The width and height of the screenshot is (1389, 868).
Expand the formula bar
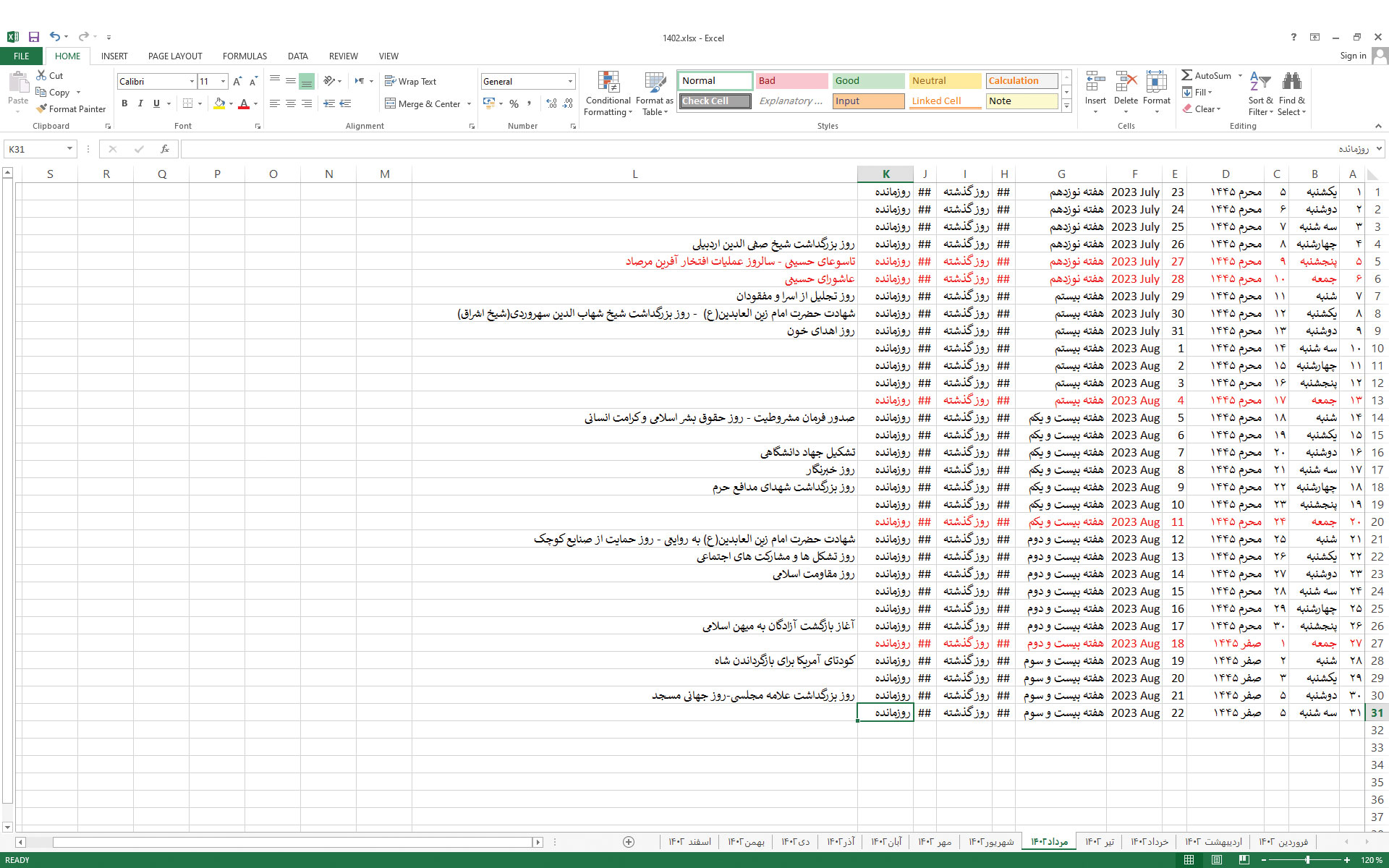pos(1379,149)
